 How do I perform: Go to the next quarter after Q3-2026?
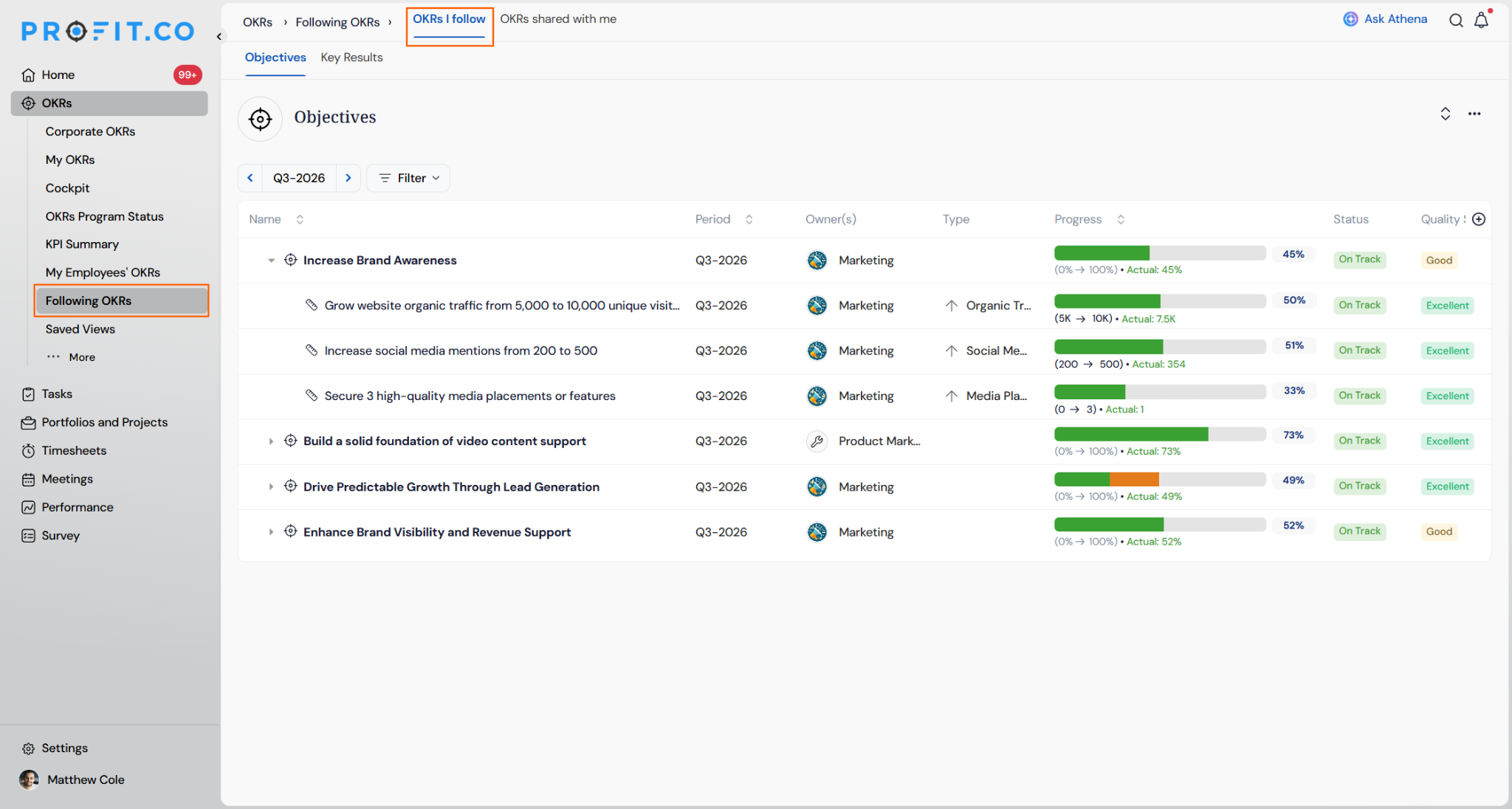[x=348, y=178]
